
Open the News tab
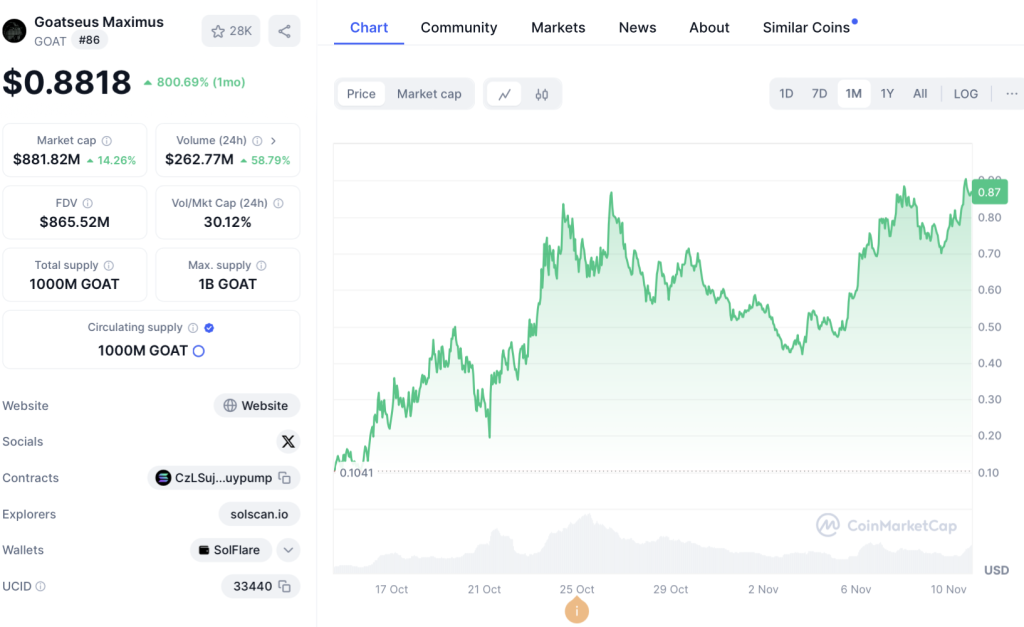click(637, 27)
